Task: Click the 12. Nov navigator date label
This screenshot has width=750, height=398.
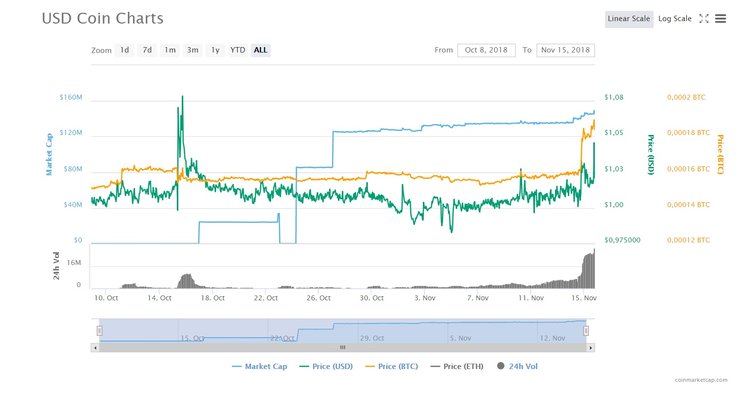Action: click(x=552, y=338)
